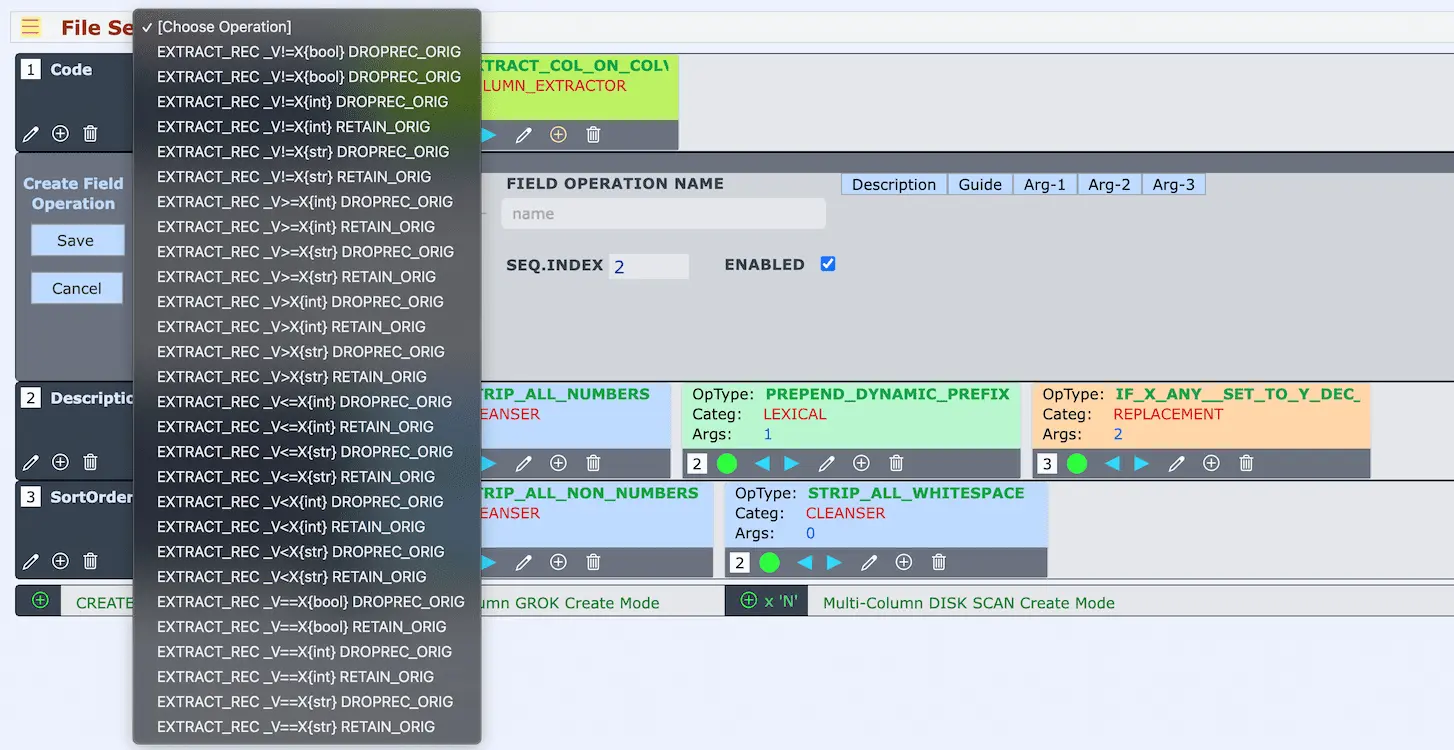
Task: Choose EXTRACT_REC _V<X{int} DROPREC_ORIG
Action: pos(307,502)
